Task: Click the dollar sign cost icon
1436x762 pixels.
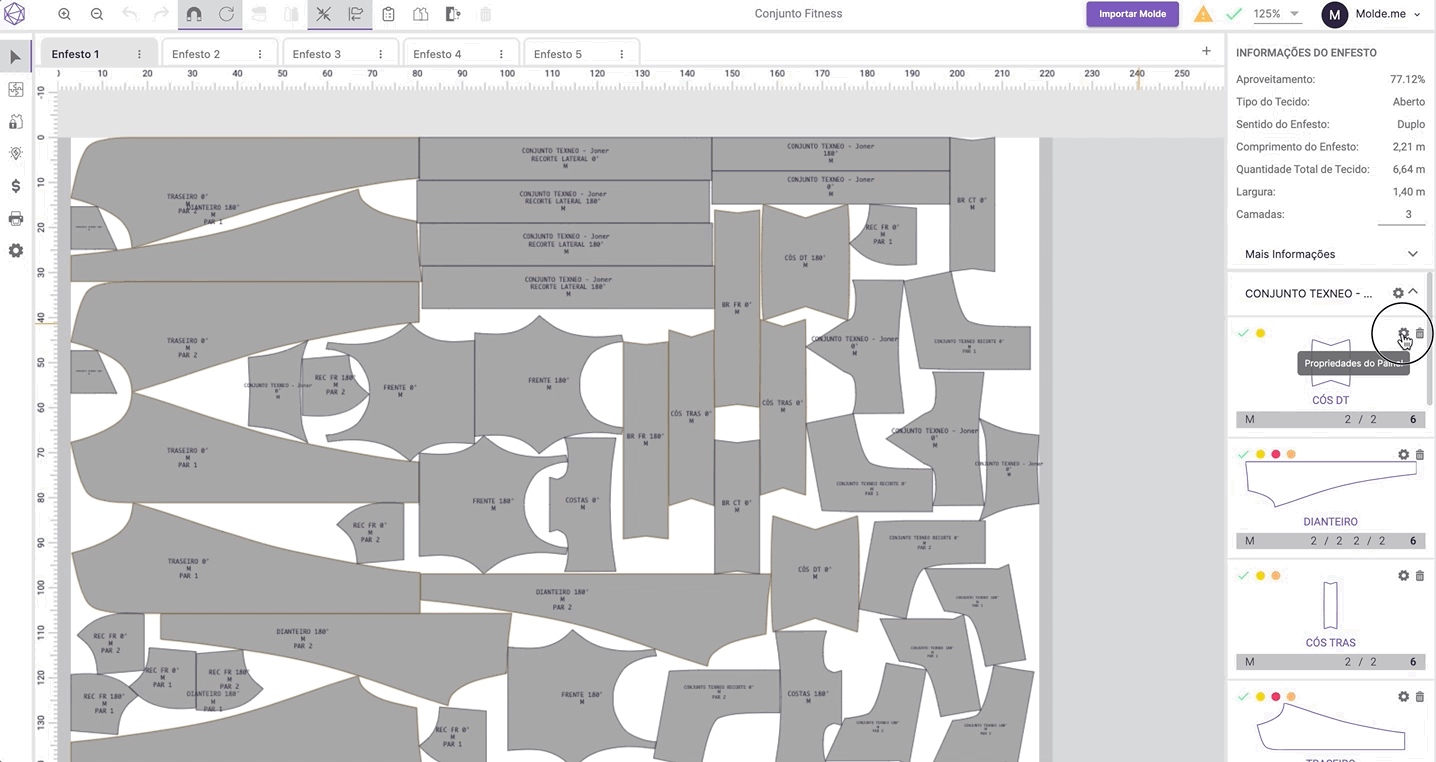Action: pos(16,186)
